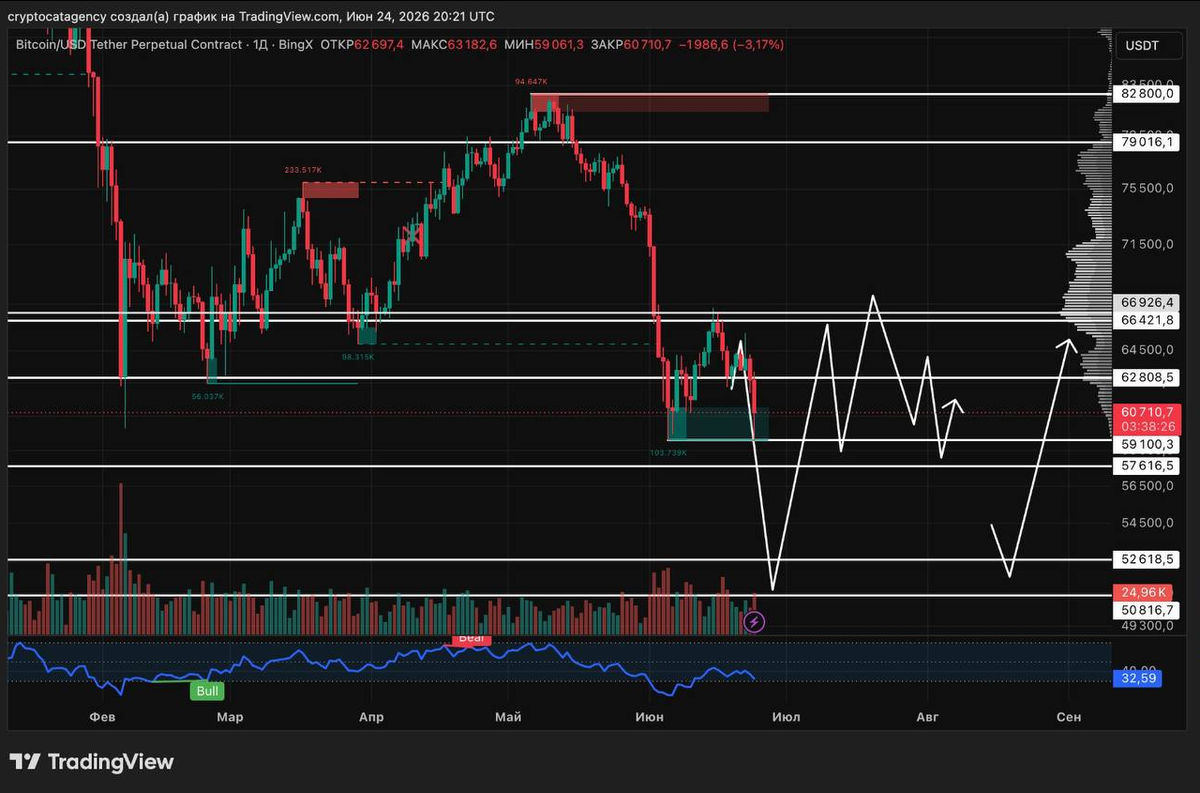The image size is (1200, 793).
Task: Click the BingX exchange label
Action: pos(296,45)
